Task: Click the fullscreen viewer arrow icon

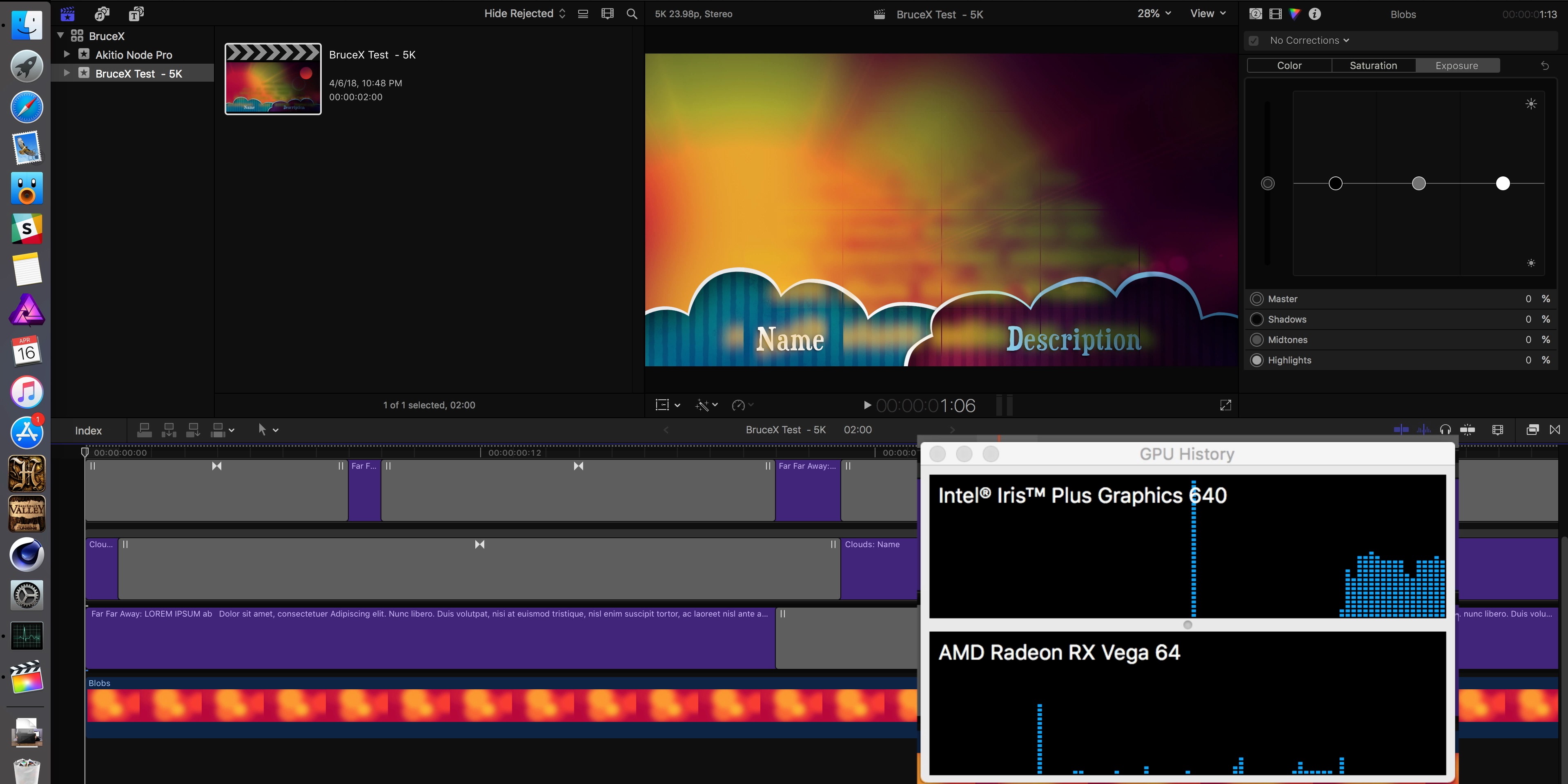Action: coord(1225,405)
